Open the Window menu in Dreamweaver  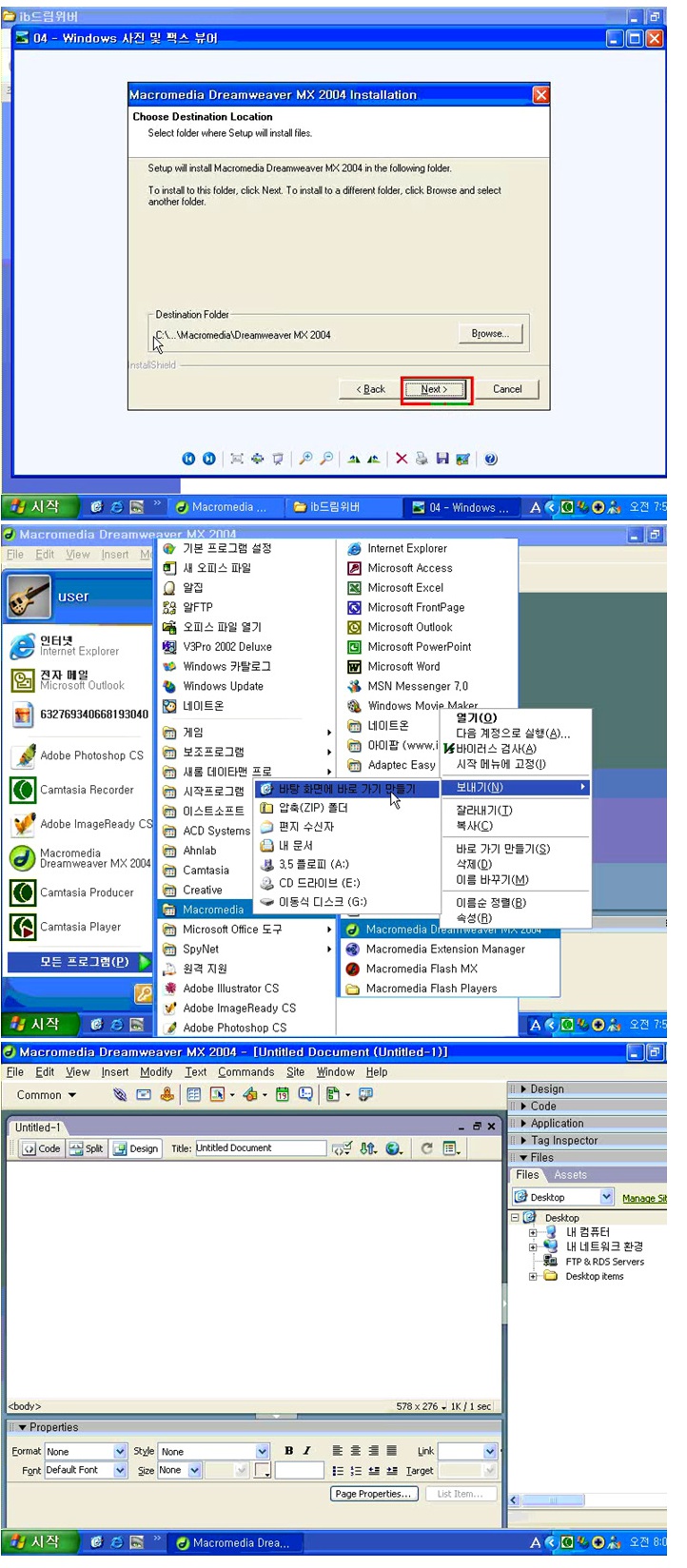(x=335, y=1071)
